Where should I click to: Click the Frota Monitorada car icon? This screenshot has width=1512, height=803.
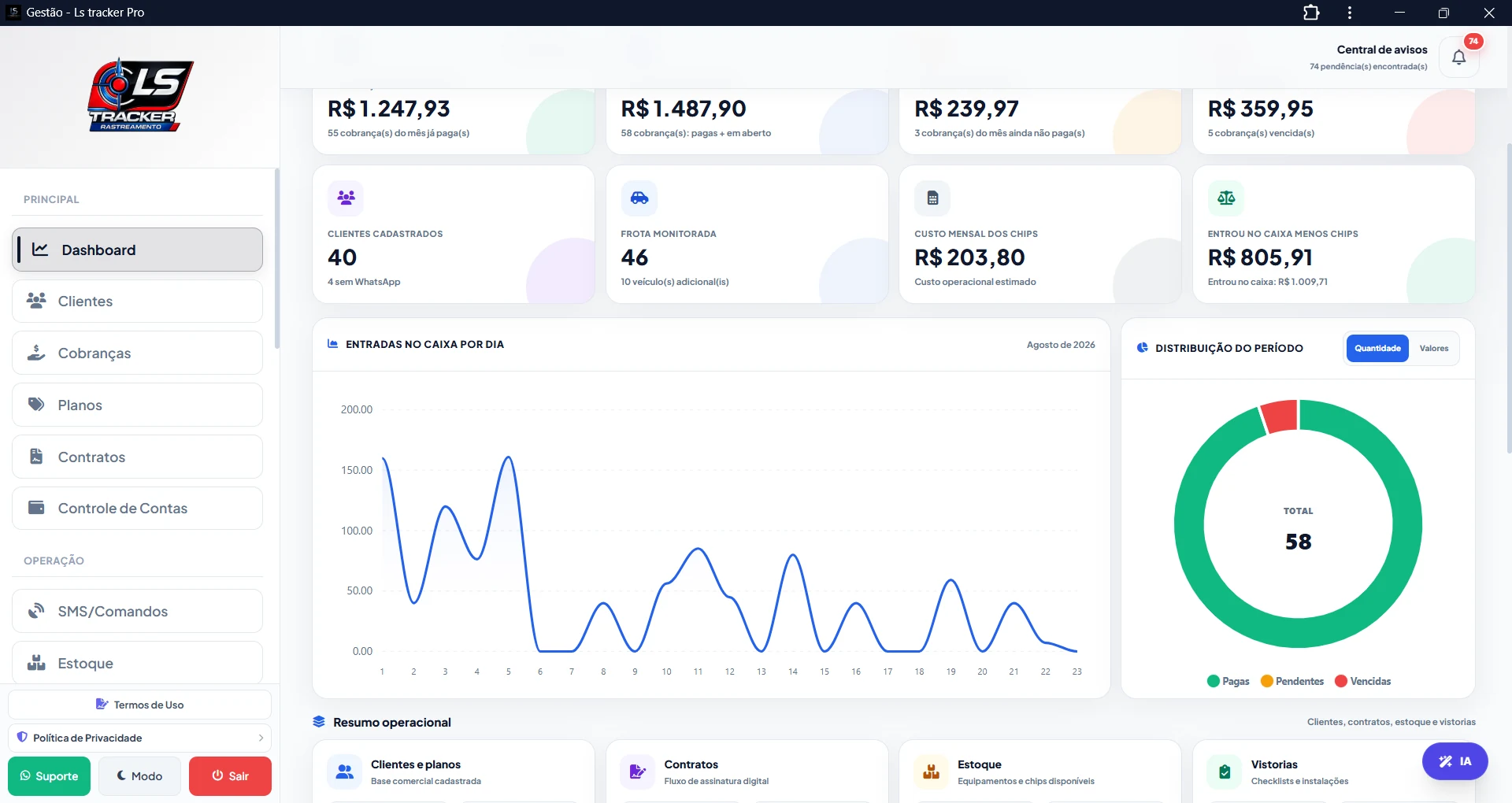tap(639, 198)
